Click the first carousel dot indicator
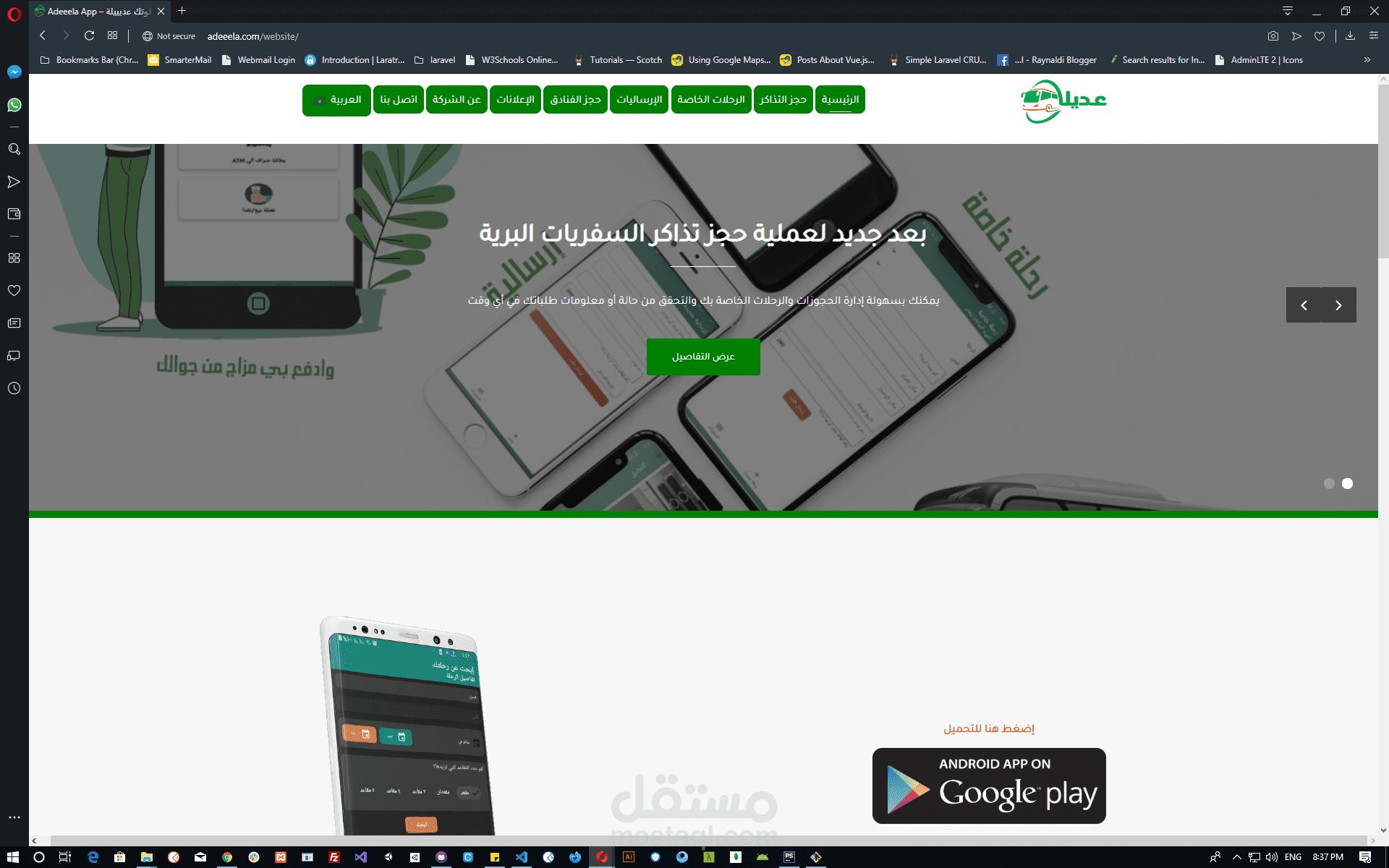The width and height of the screenshot is (1389, 868). tap(1329, 483)
